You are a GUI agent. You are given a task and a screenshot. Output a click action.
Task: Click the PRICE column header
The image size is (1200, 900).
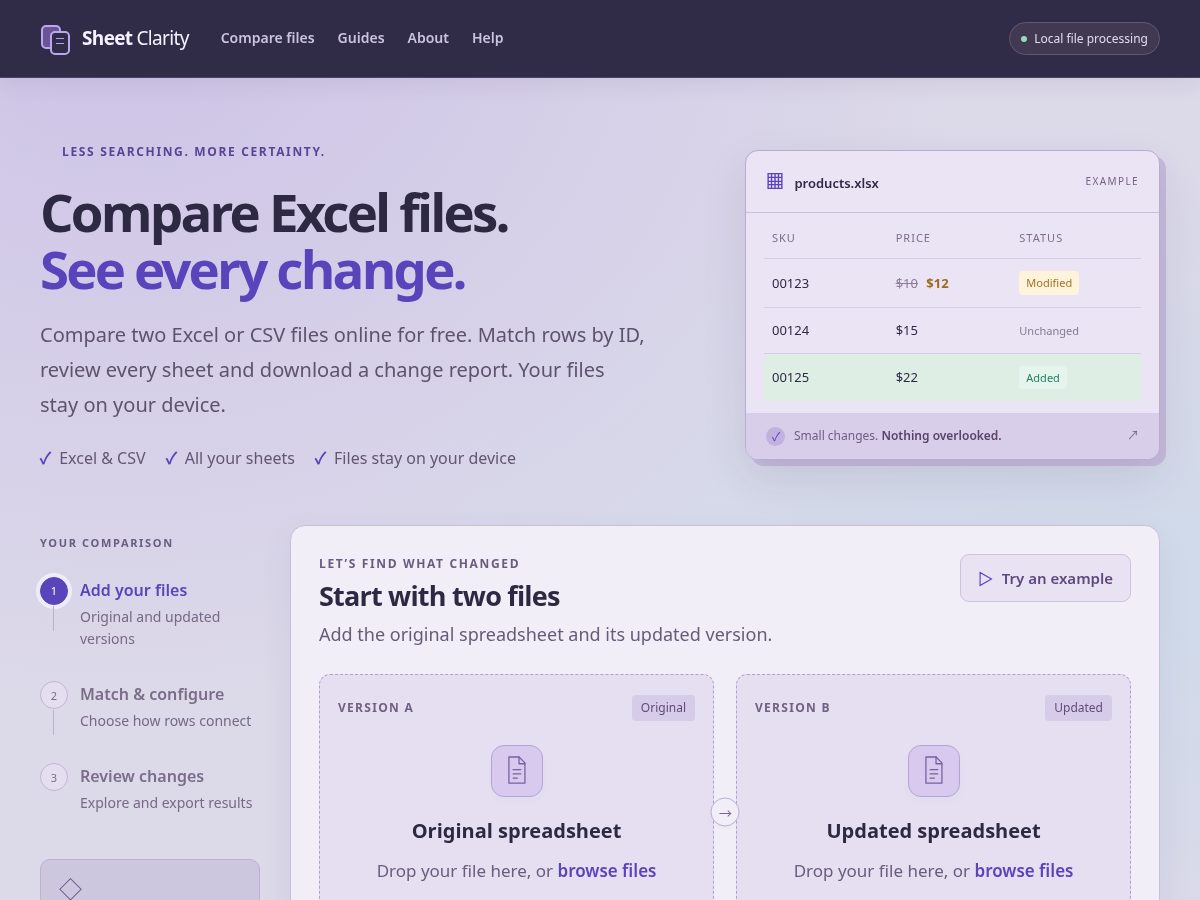[912, 238]
